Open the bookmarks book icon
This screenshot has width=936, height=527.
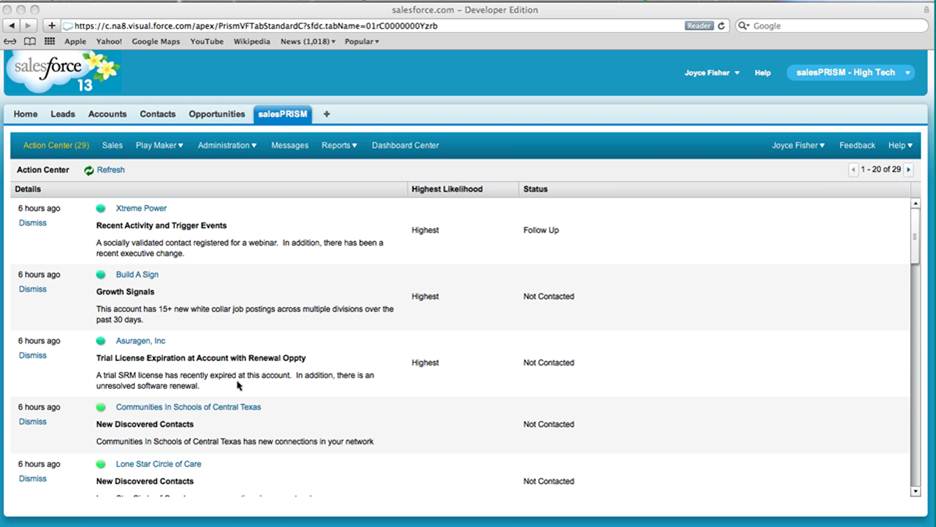click(x=30, y=41)
